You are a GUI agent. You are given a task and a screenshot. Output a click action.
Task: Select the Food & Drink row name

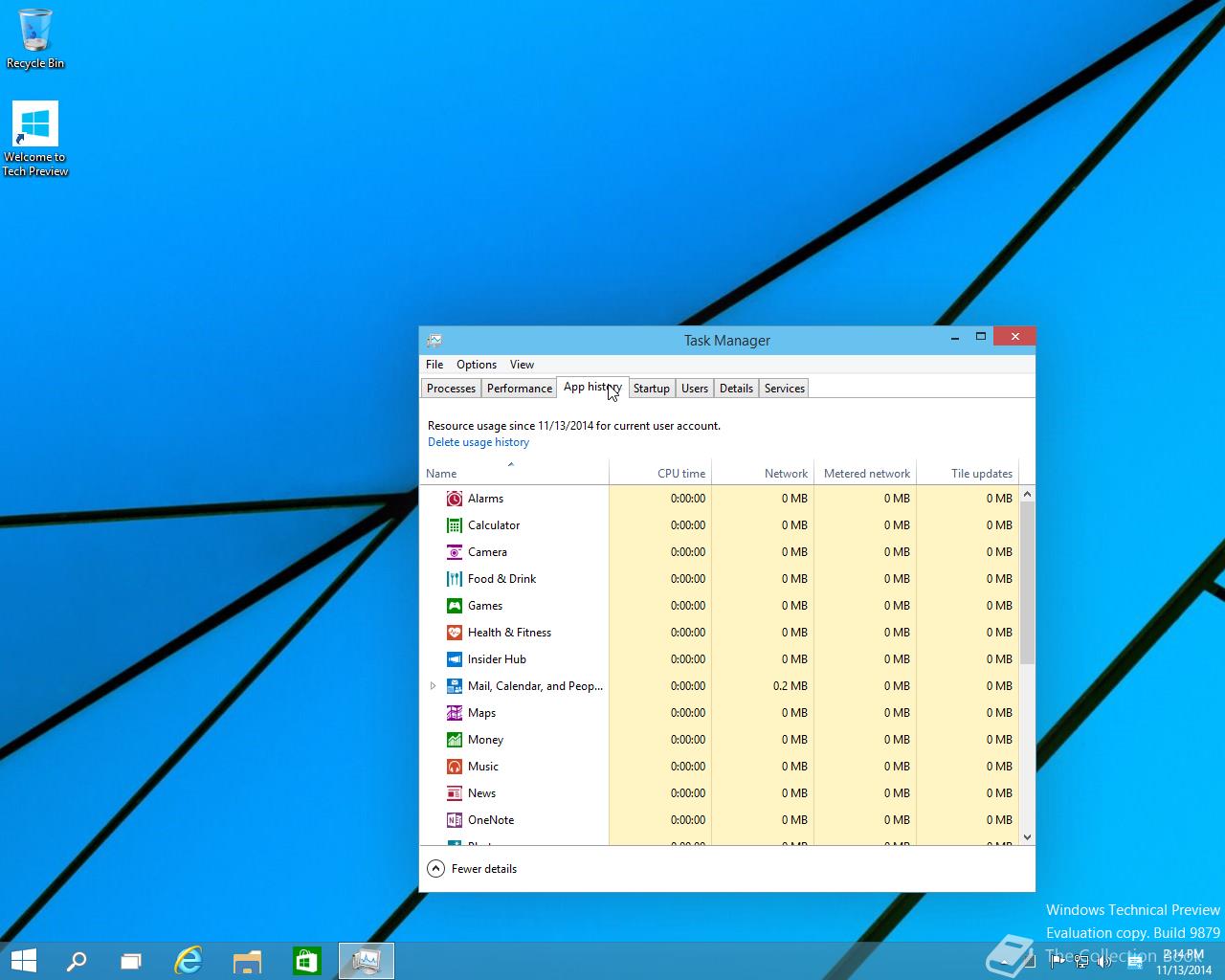[501, 579]
